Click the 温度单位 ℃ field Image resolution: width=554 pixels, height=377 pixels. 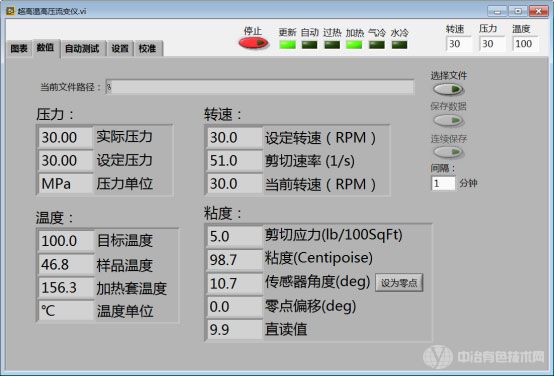coord(66,311)
